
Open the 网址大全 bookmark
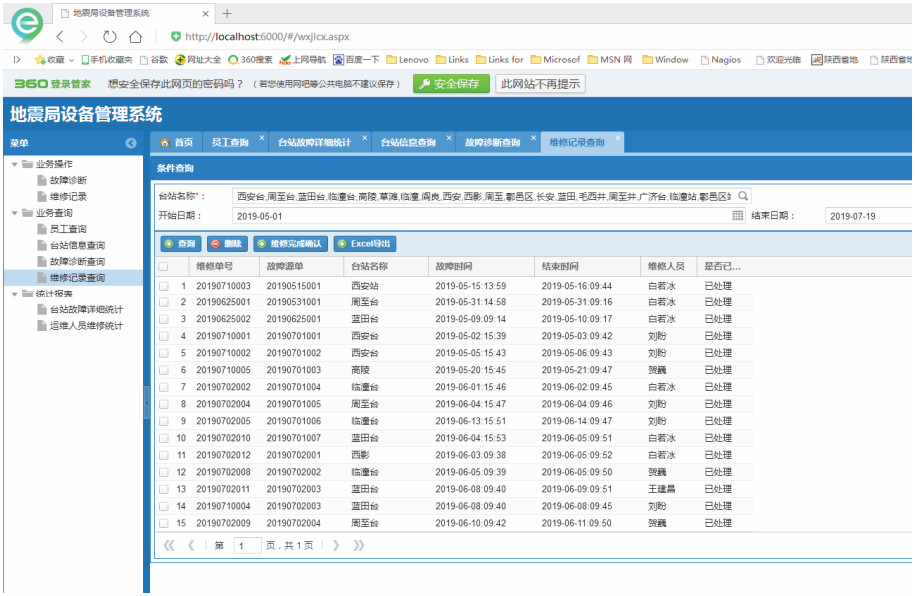(x=198, y=60)
